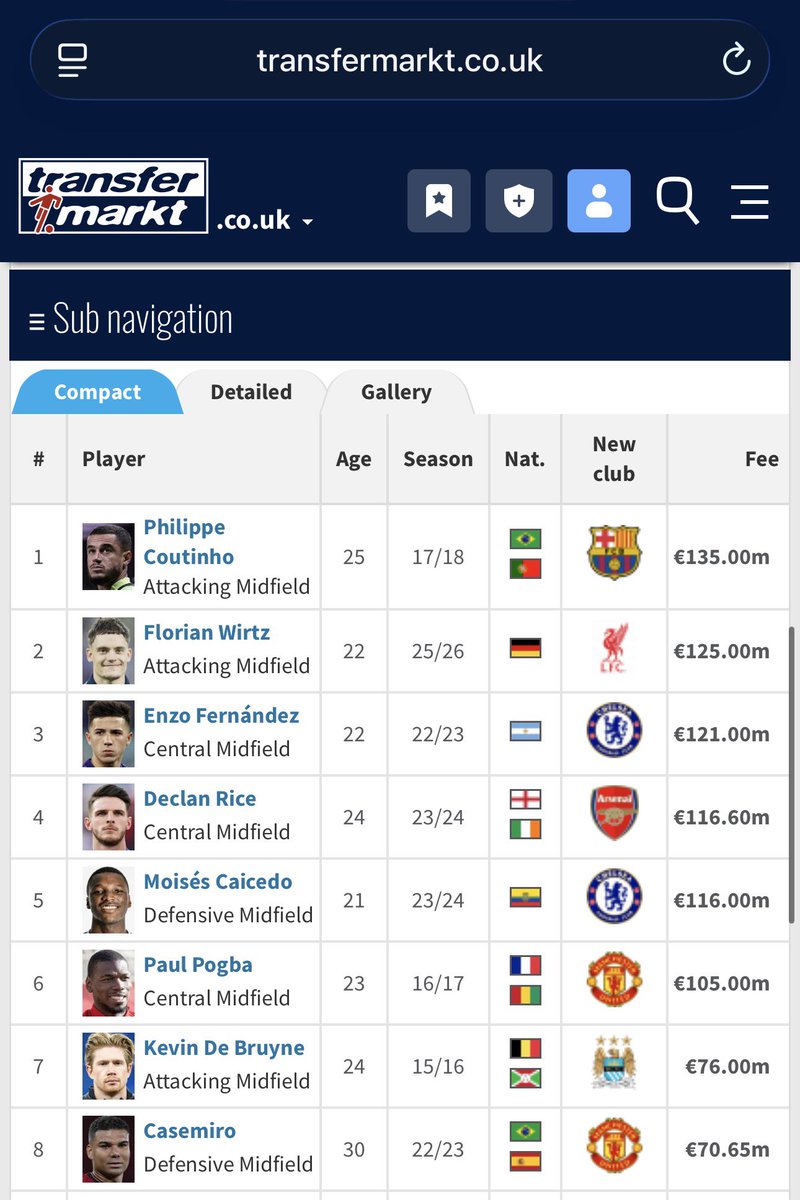The height and width of the screenshot is (1200, 800).
Task: Click Barcelona club crest in Coutinho row
Action: [614, 553]
